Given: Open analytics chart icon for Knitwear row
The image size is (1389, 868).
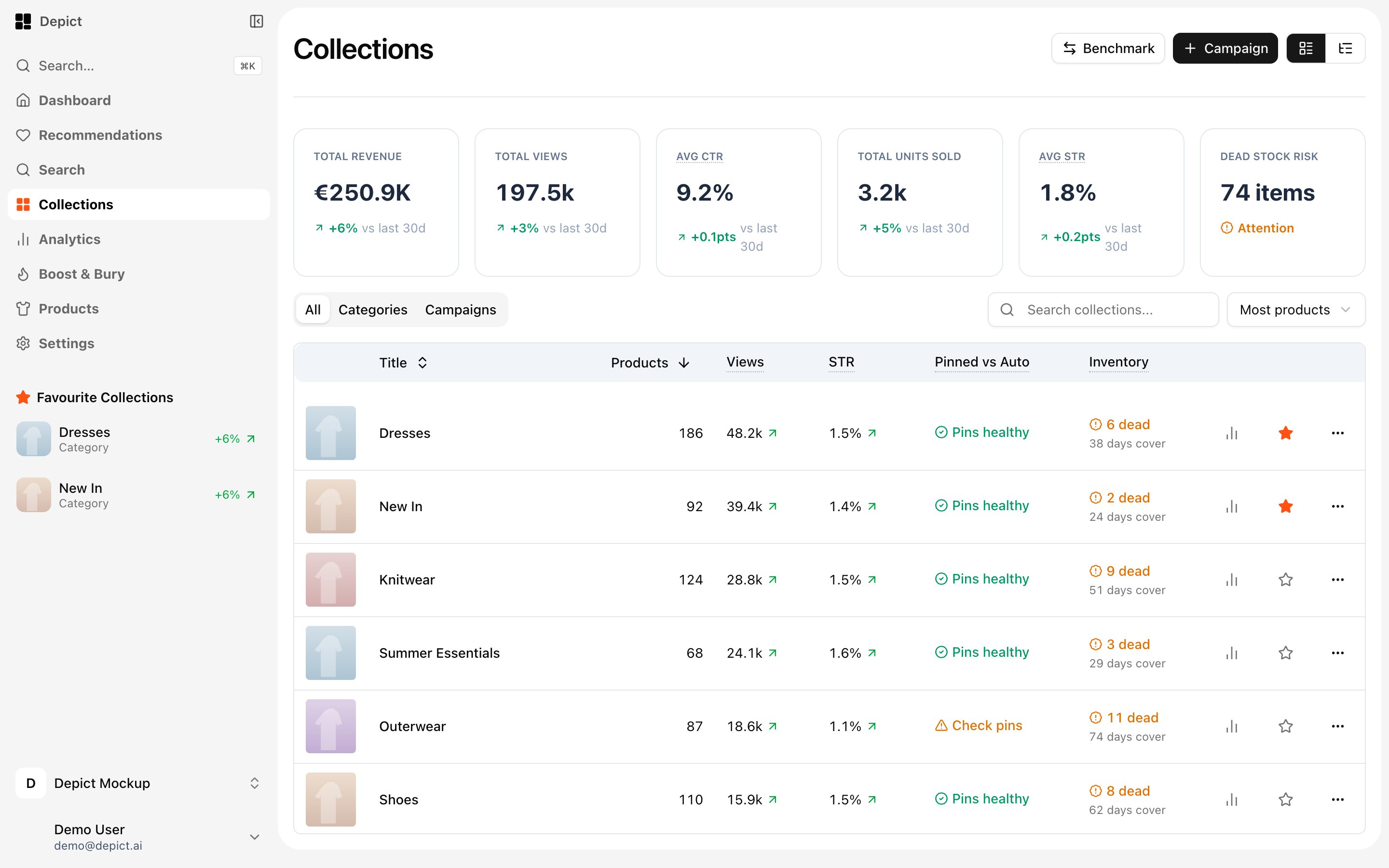Looking at the screenshot, I should coord(1232,580).
